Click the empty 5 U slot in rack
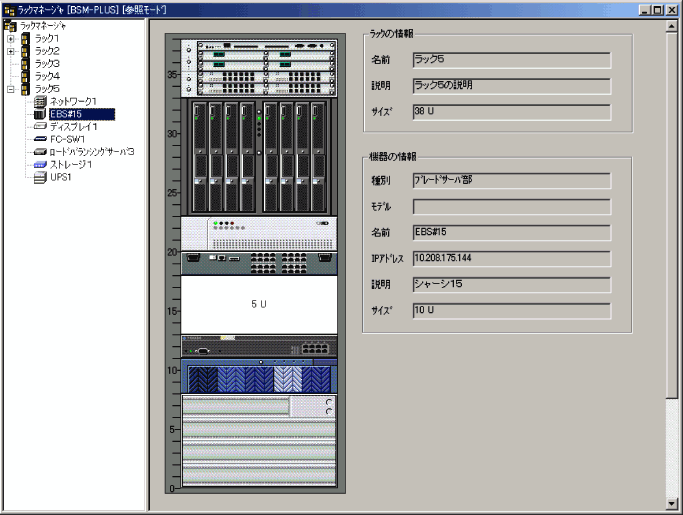 coord(258,304)
